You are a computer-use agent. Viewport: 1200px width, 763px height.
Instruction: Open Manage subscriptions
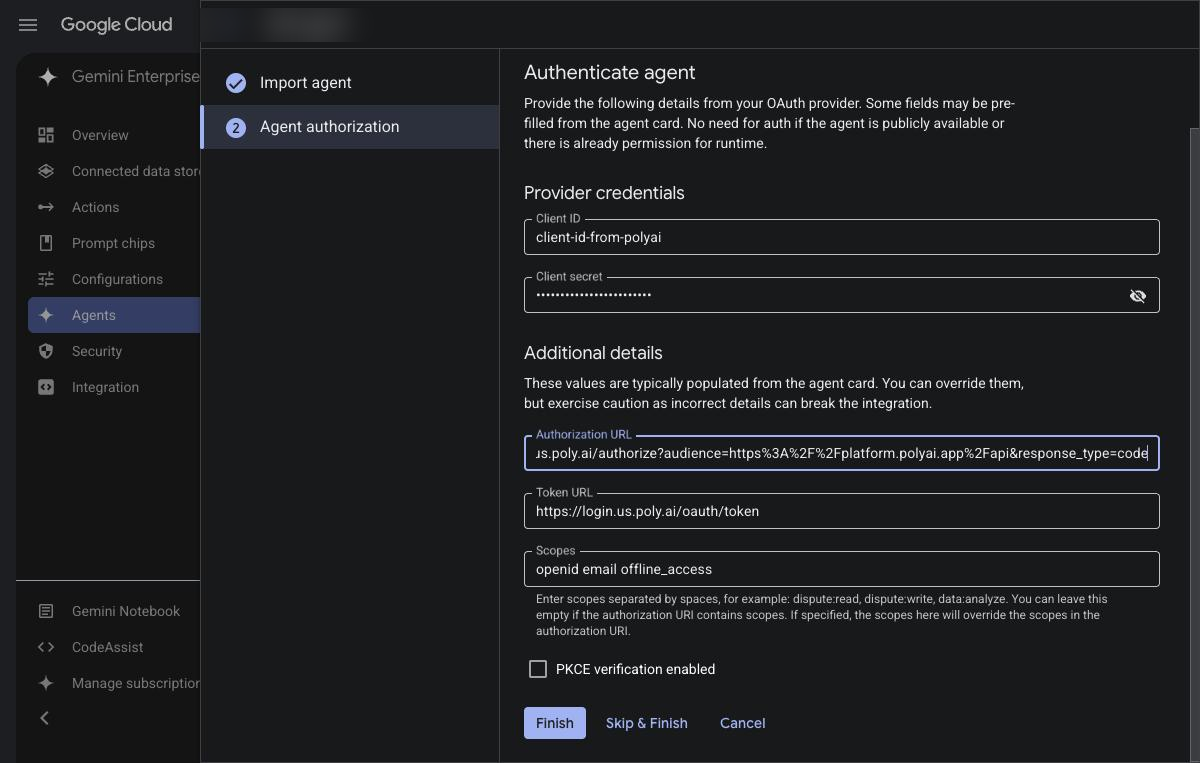114,683
